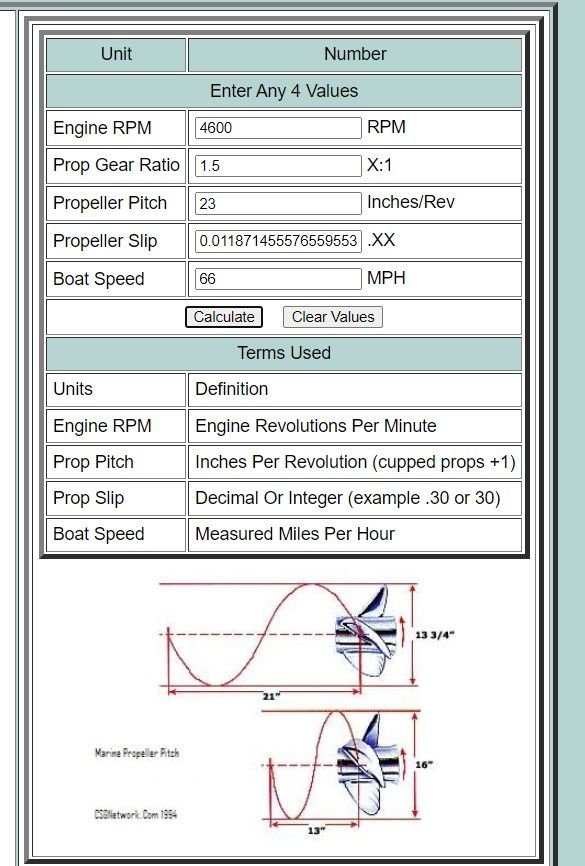This screenshot has width=585, height=866.
Task: Click the Propeller Slip row label
Action: (105, 241)
